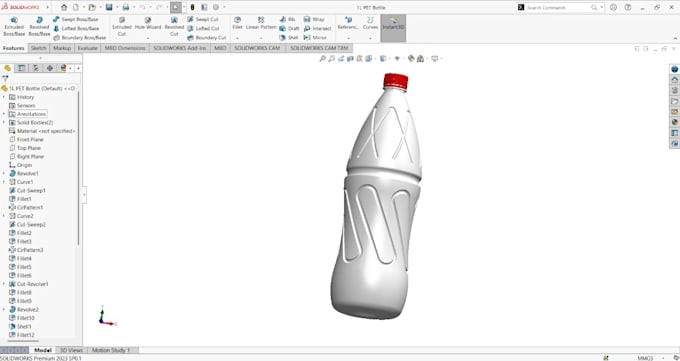Collapse the FeatureManager panel handle
The image size is (680, 361).
tap(84, 195)
